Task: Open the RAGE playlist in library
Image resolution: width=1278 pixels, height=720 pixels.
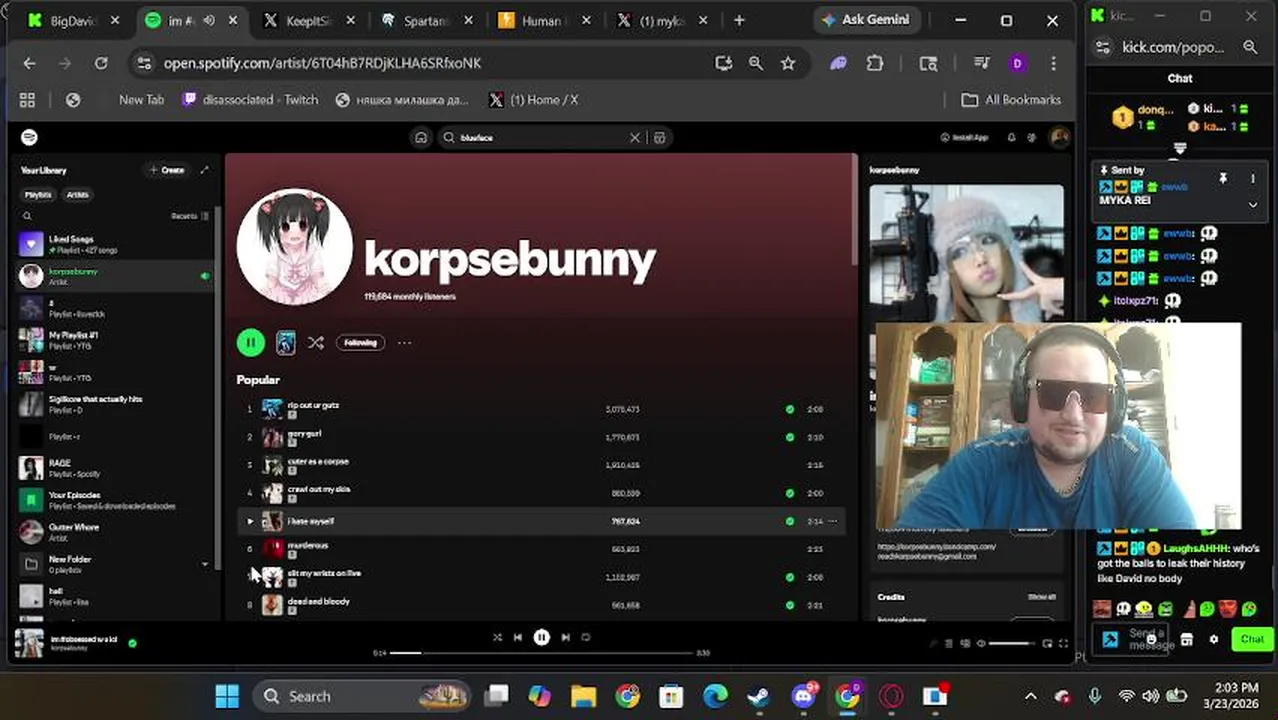Action: [115, 468]
